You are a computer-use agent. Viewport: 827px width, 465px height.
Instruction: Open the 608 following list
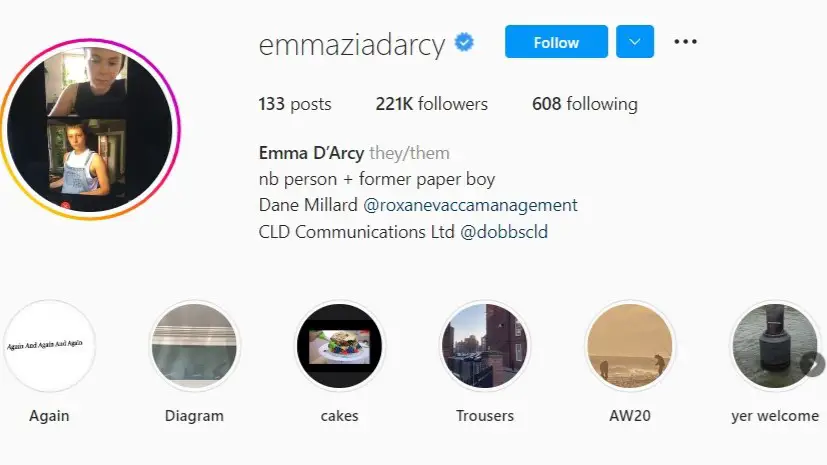pyautogui.click(x=584, y=104)
